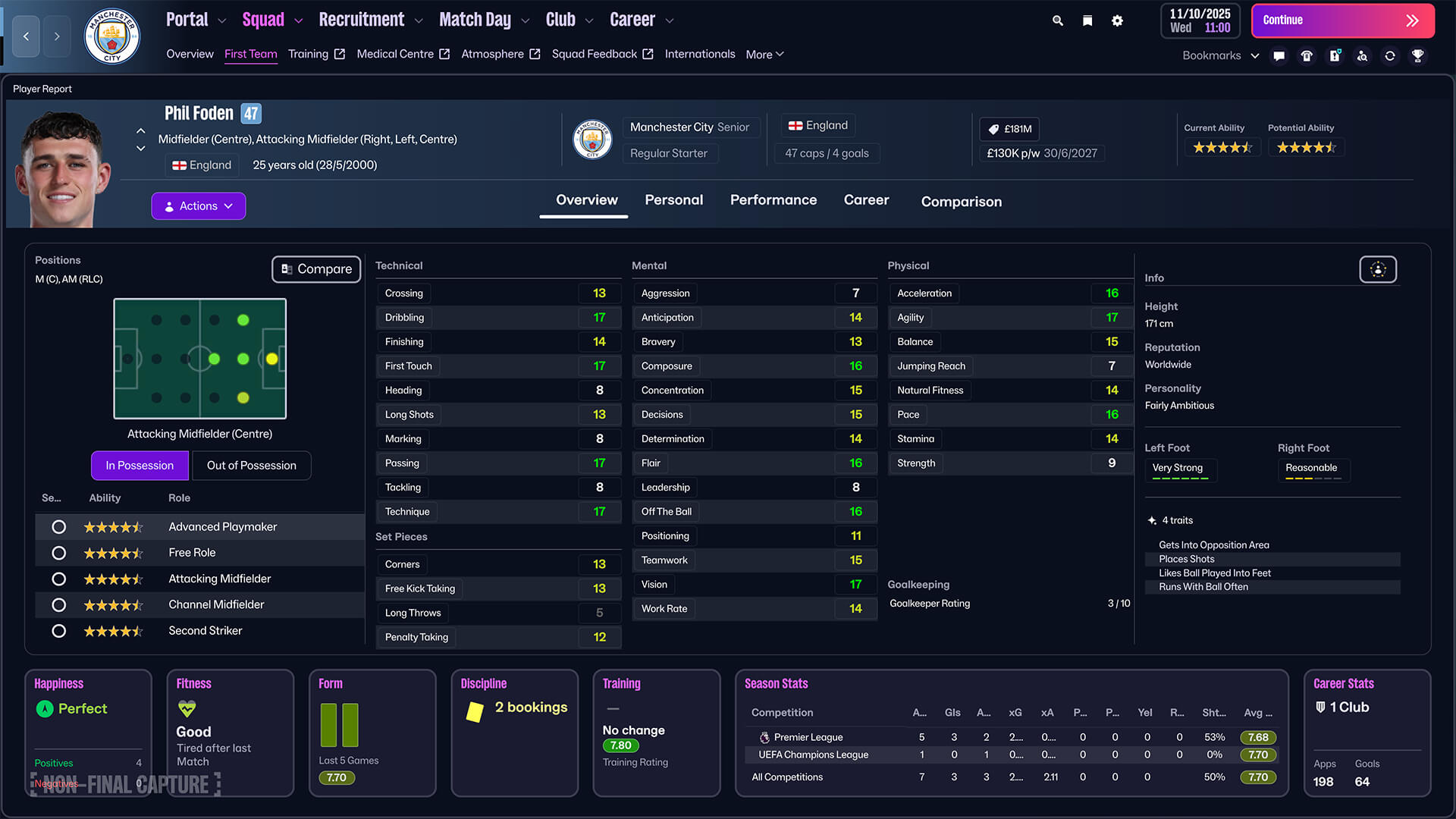Enable the Out of Possession view
The image size is (1456, 819).
(x=251, y=465)
